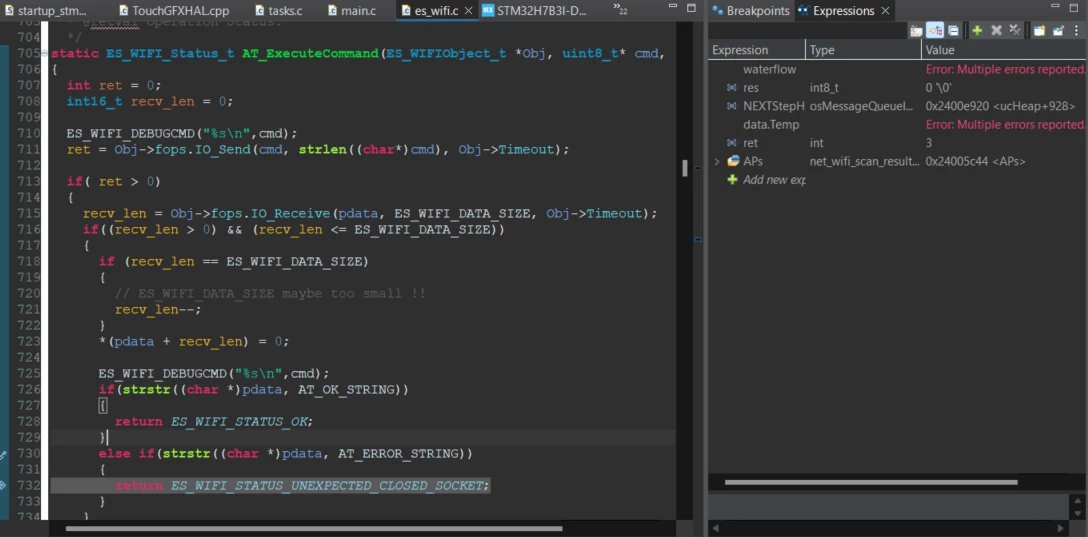Click the MX icon on STM32H7B3I tab
This screenshot has width=1088, height=537.
click(x=488, y=11)
